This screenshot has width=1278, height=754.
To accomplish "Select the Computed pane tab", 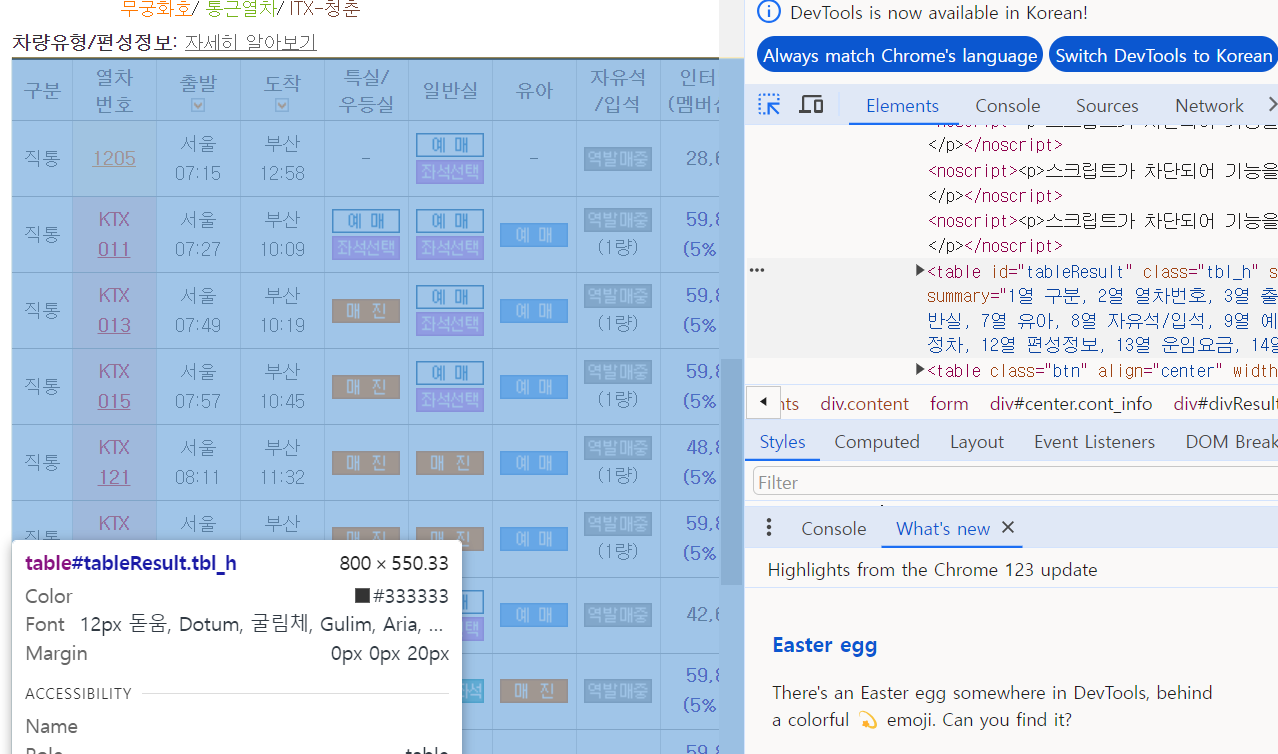I will click(877, 441).
